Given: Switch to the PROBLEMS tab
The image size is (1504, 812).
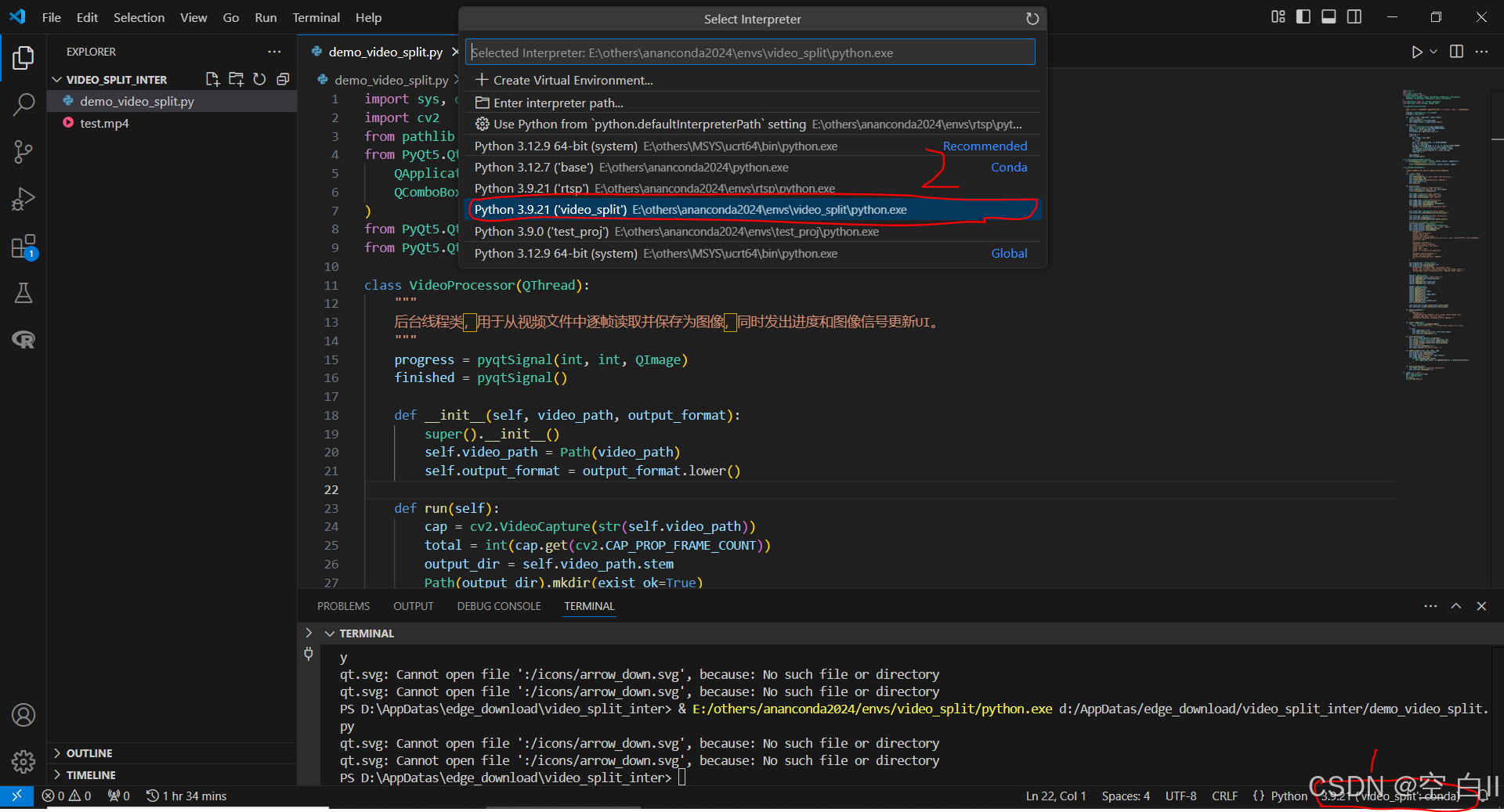Looking at the screenshot, I should pos(343,606).
